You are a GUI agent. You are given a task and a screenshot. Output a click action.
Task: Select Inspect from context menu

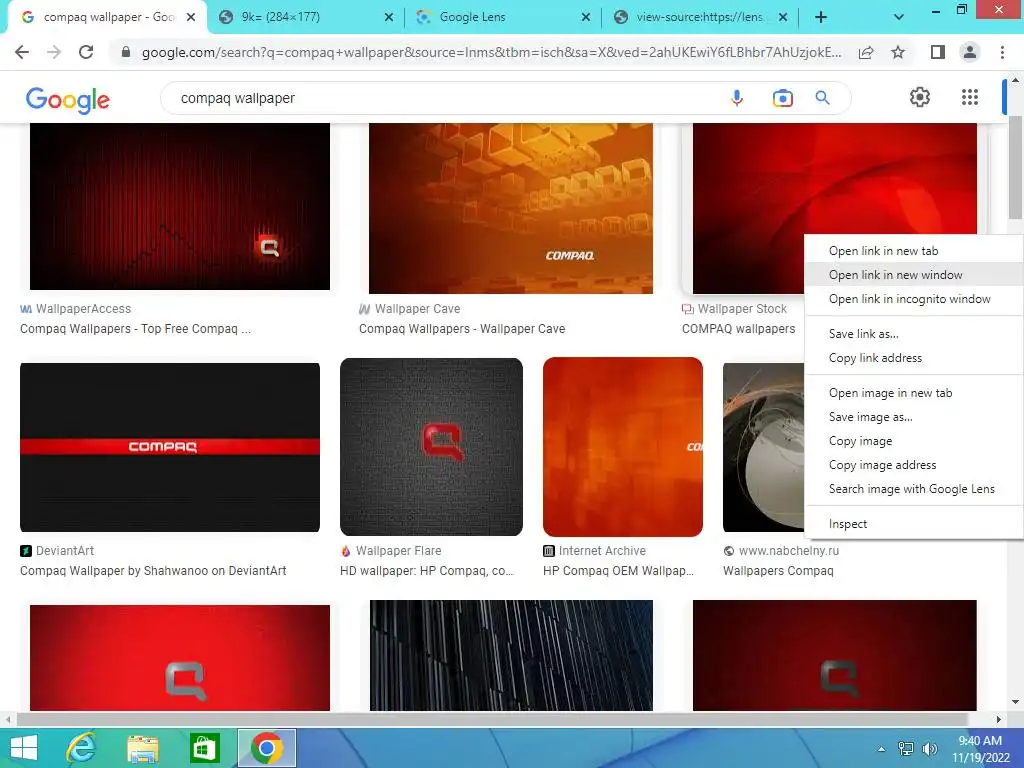[914, 524]
